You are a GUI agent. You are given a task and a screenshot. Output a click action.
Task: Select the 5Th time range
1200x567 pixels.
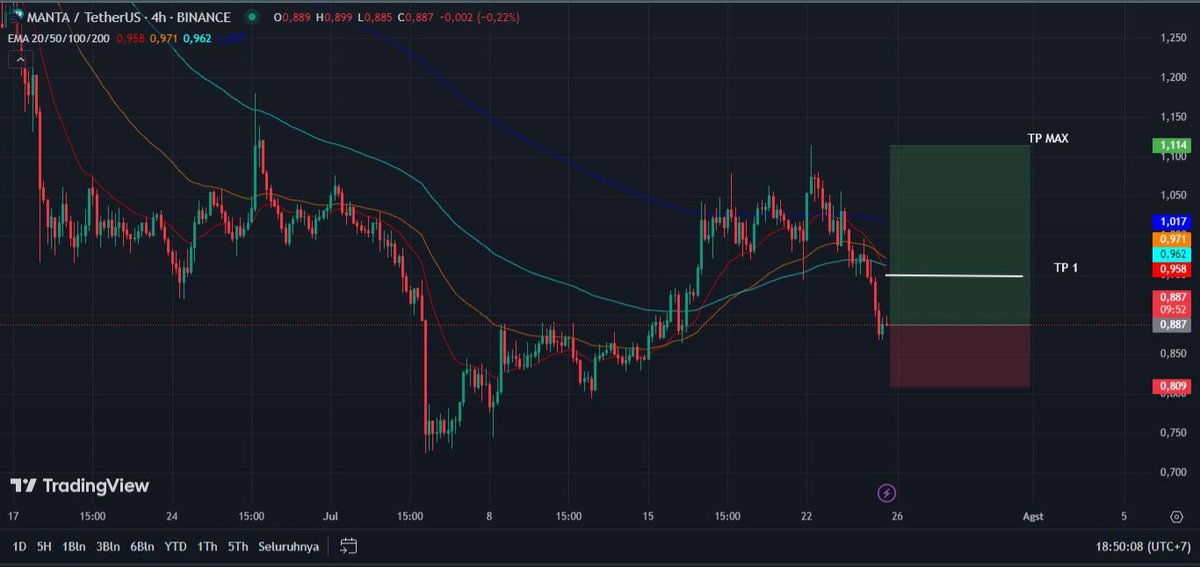coord(237,547)
